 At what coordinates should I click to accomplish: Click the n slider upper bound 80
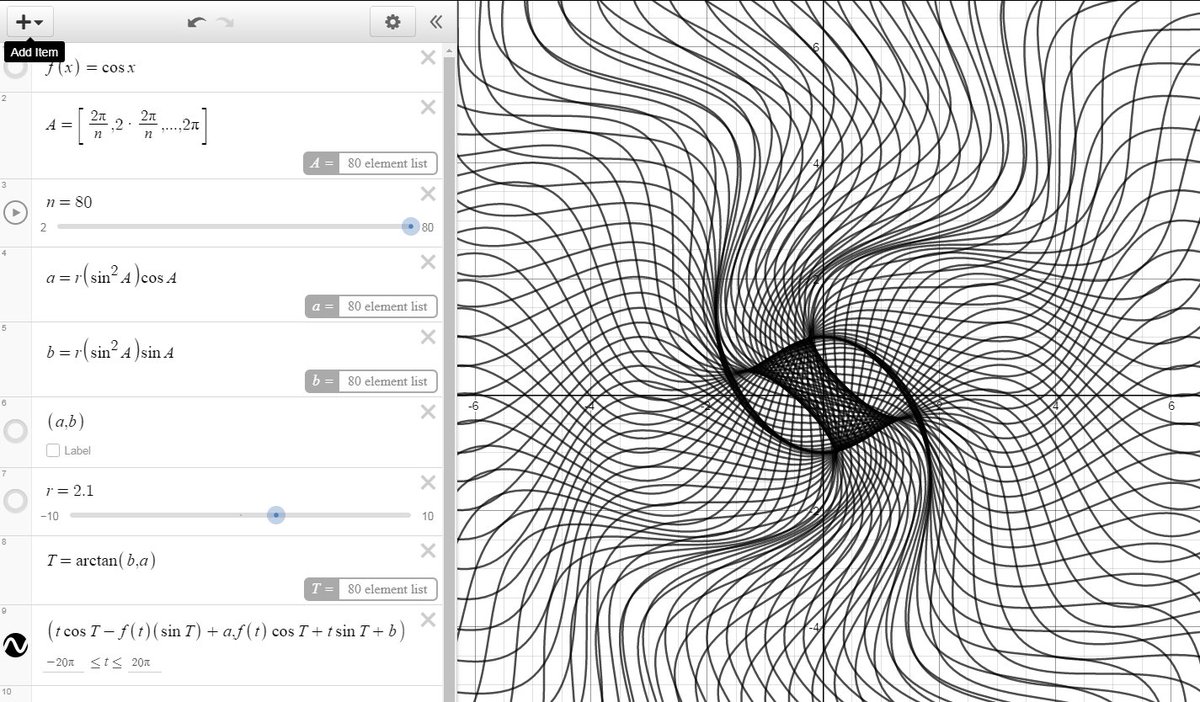[x=428, y=227]
